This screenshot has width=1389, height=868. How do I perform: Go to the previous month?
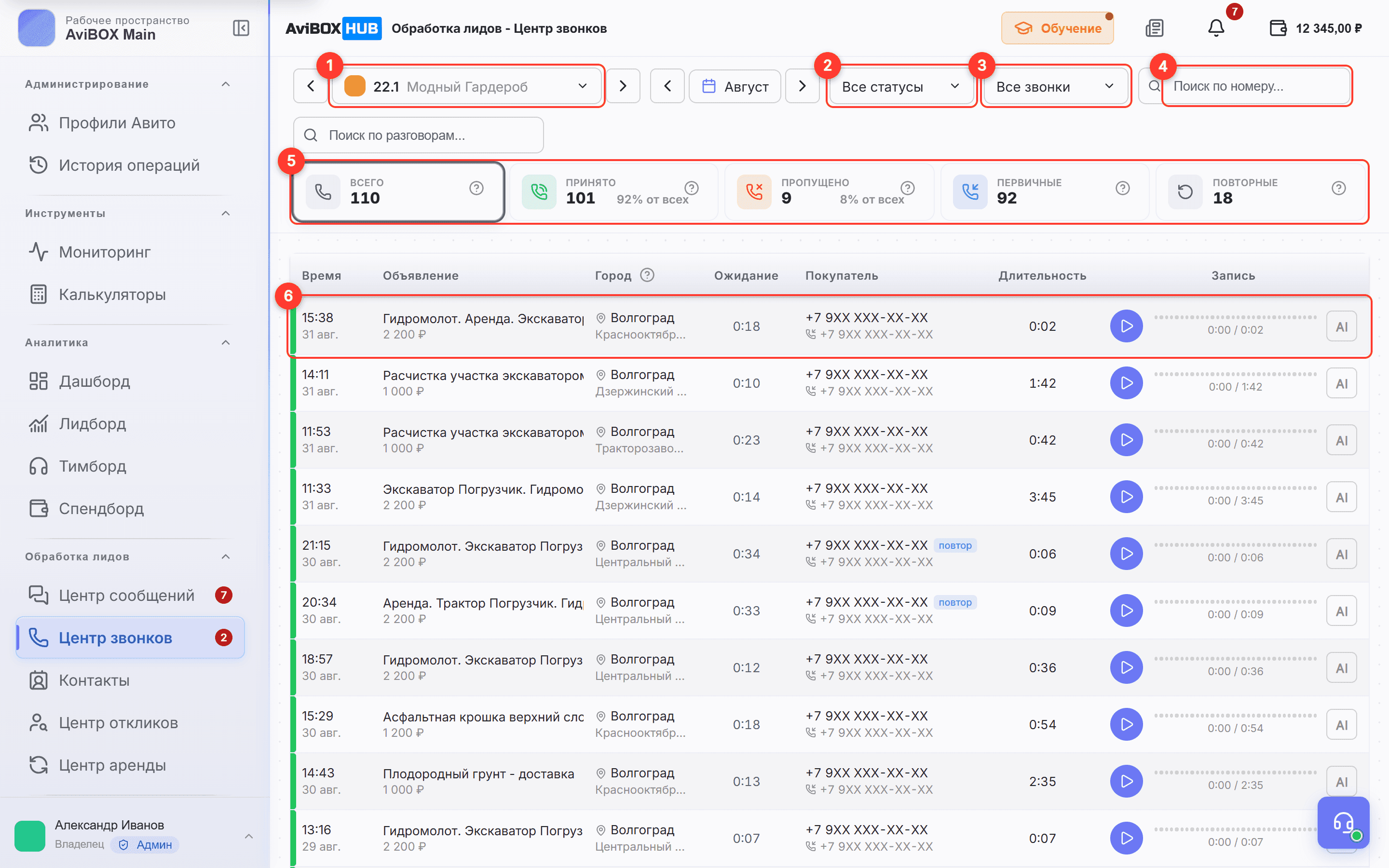point(667,86)
